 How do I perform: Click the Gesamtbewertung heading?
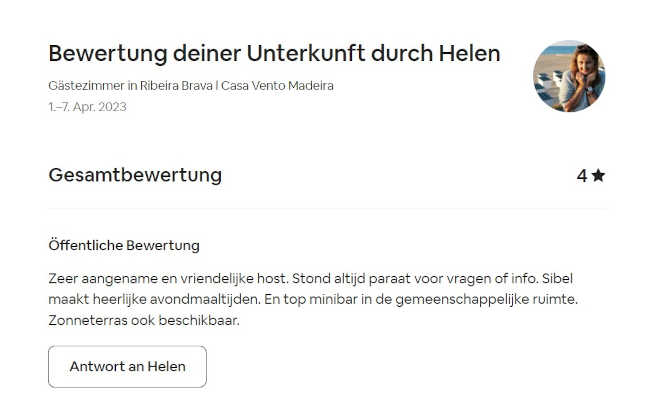(135, 175)
